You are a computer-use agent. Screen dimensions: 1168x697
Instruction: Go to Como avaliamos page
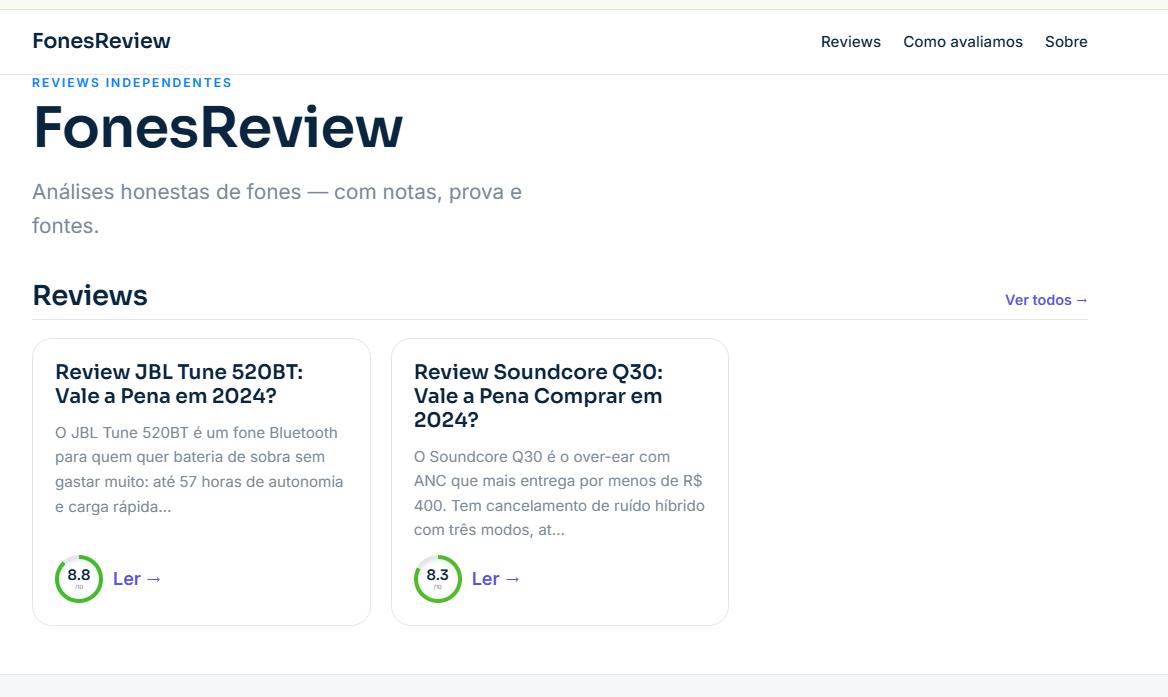962,42
